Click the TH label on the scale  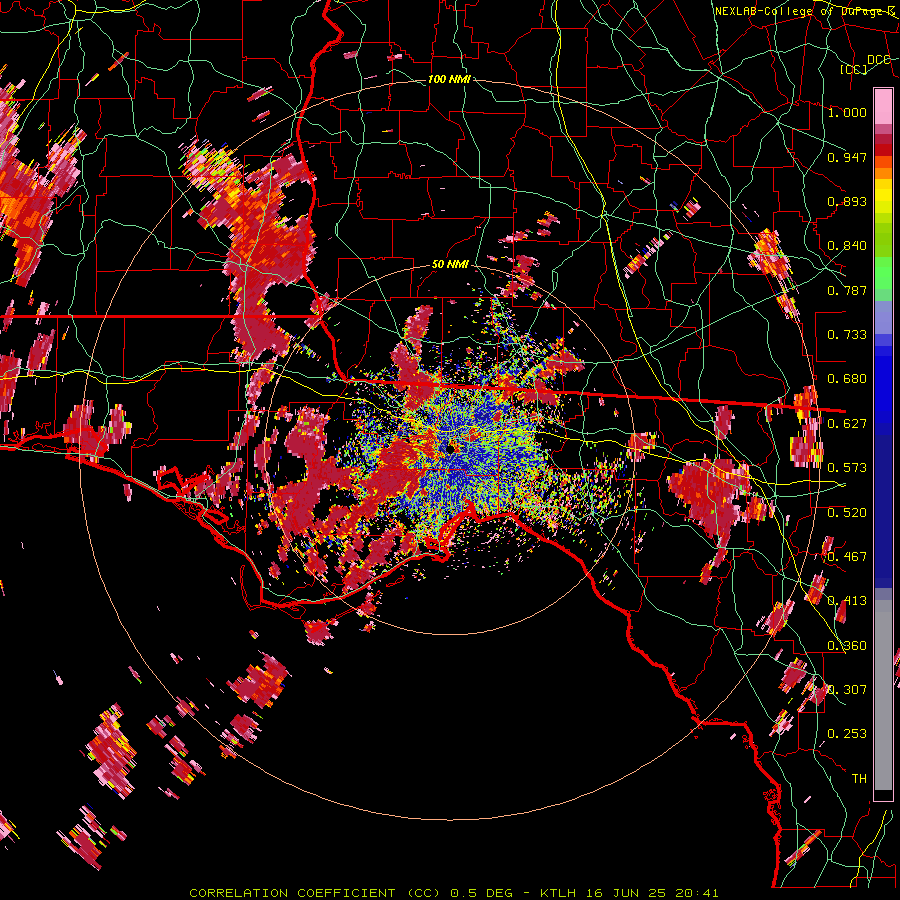point(859,779)
